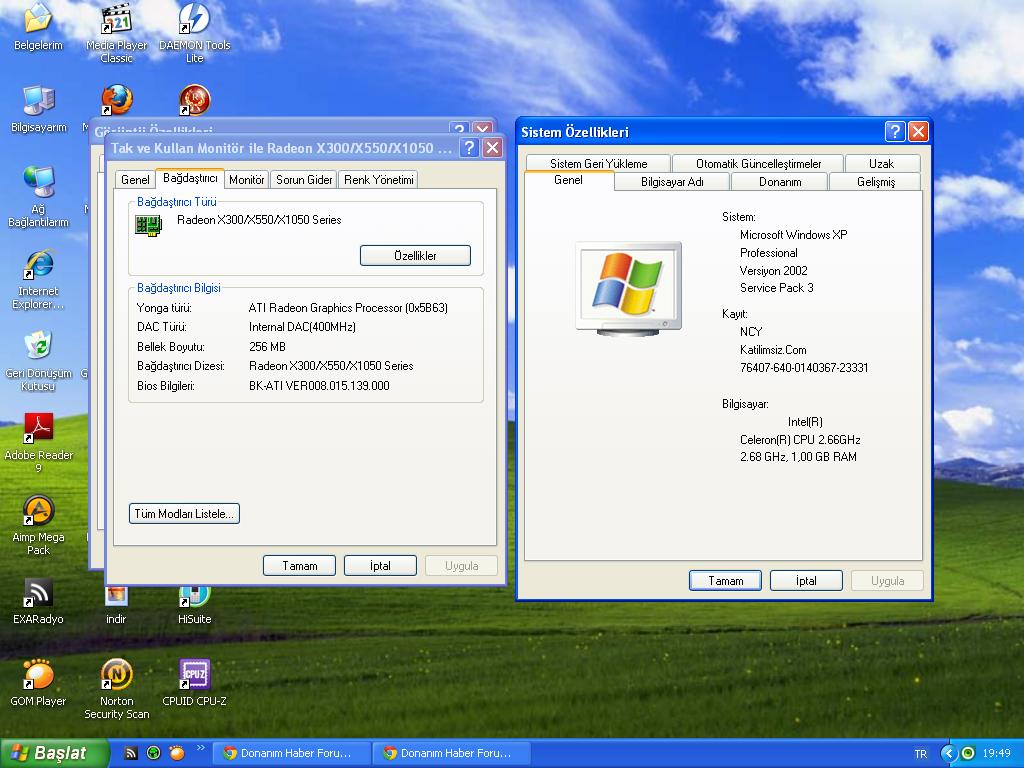The image size is (1024, 768).
Task: Open the Geri Dönüşüm Kutusu recycle bin
Action: click(x=39, y=361)
